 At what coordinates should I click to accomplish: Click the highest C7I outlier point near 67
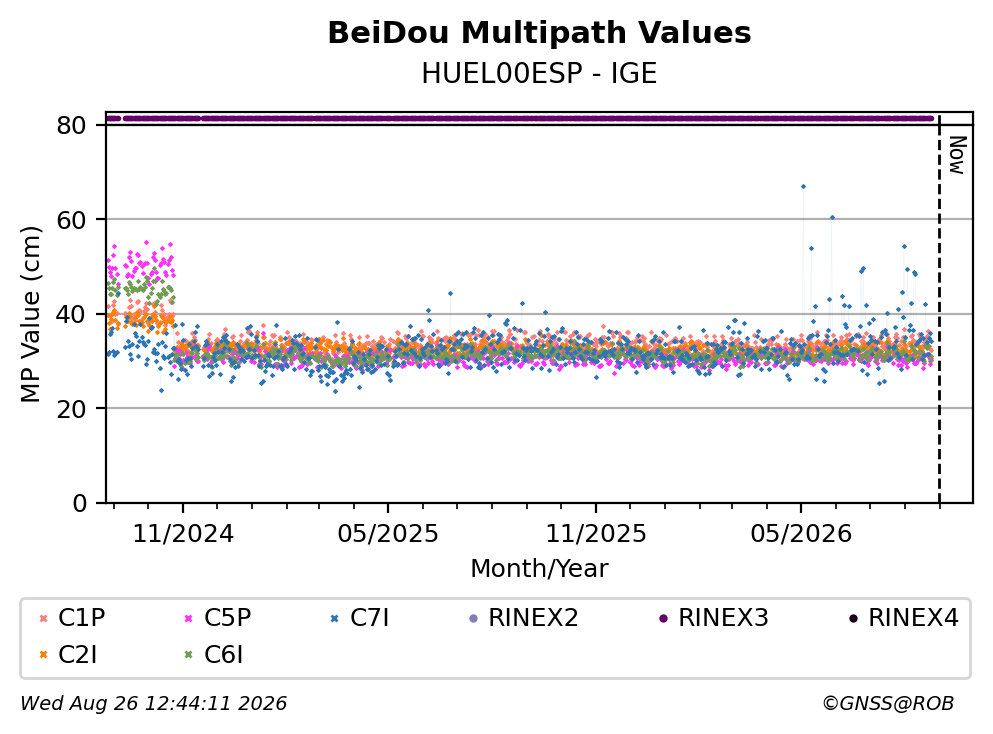(803, 186)
